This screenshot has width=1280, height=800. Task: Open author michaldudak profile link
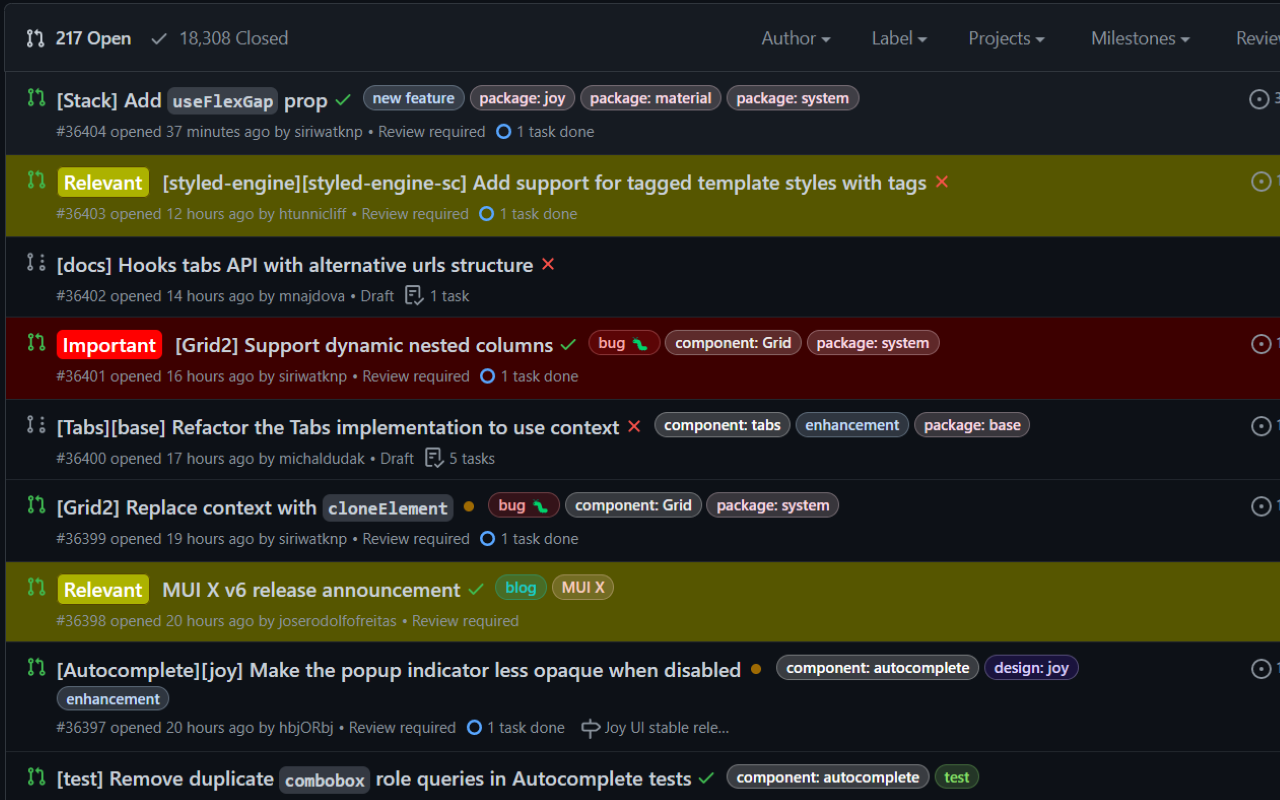point(322,458)
